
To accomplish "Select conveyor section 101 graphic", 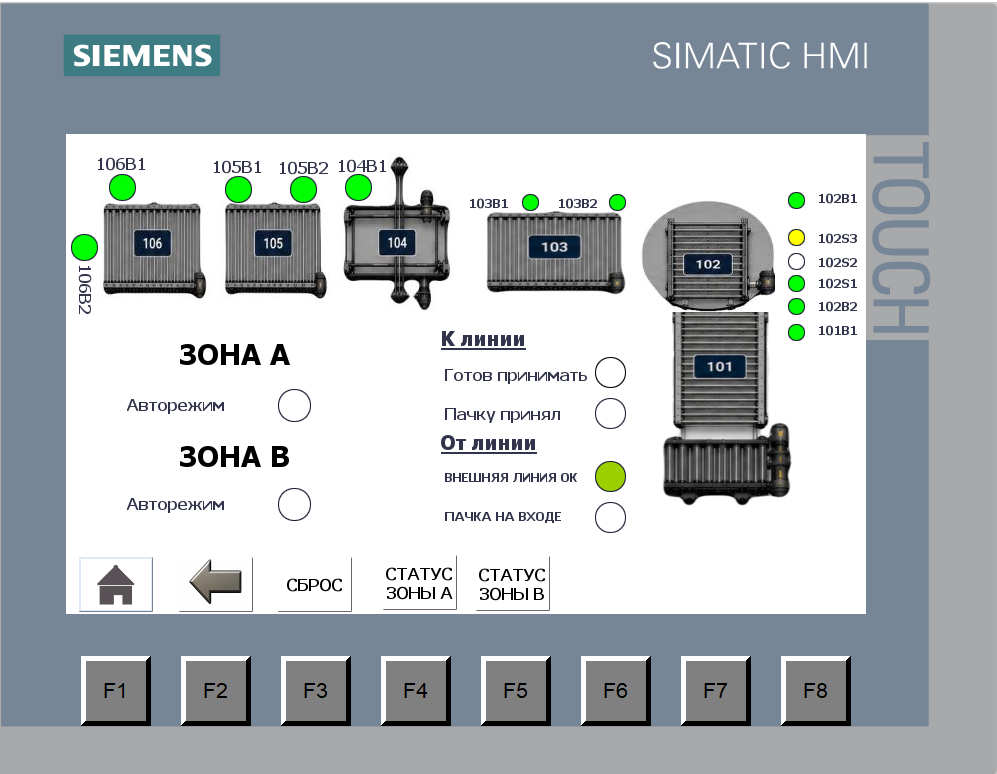I will click(x=719, y=369).
